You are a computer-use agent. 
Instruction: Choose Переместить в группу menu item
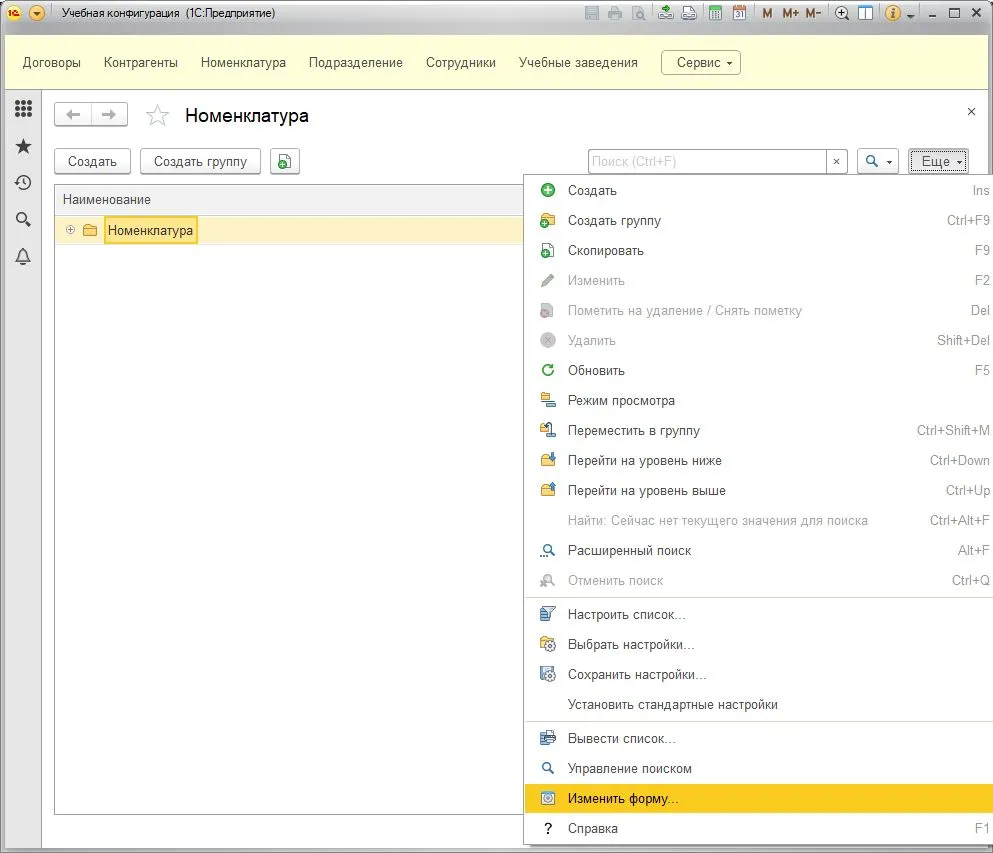(759, 431)
